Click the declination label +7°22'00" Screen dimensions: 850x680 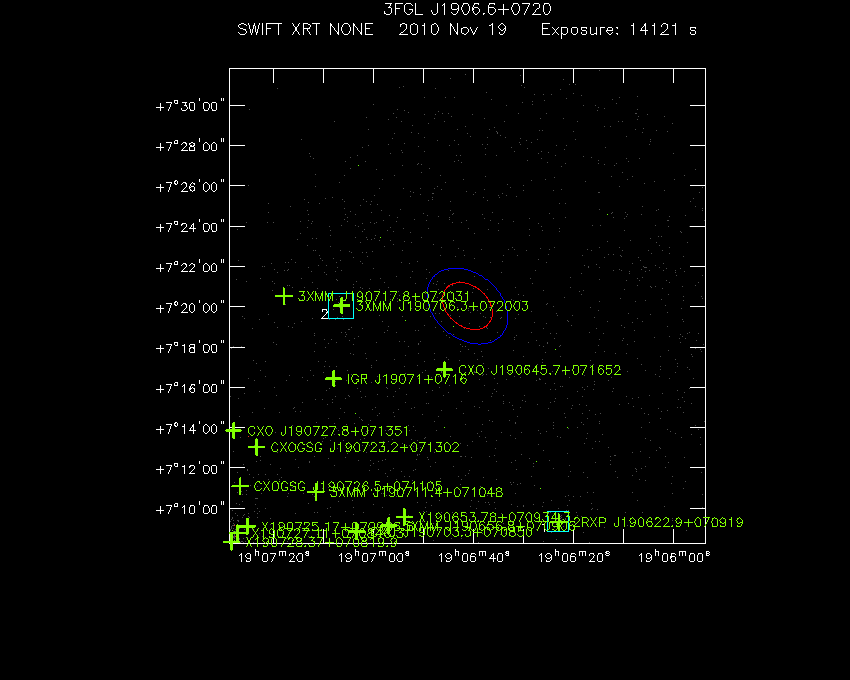(x=190, y=267)
